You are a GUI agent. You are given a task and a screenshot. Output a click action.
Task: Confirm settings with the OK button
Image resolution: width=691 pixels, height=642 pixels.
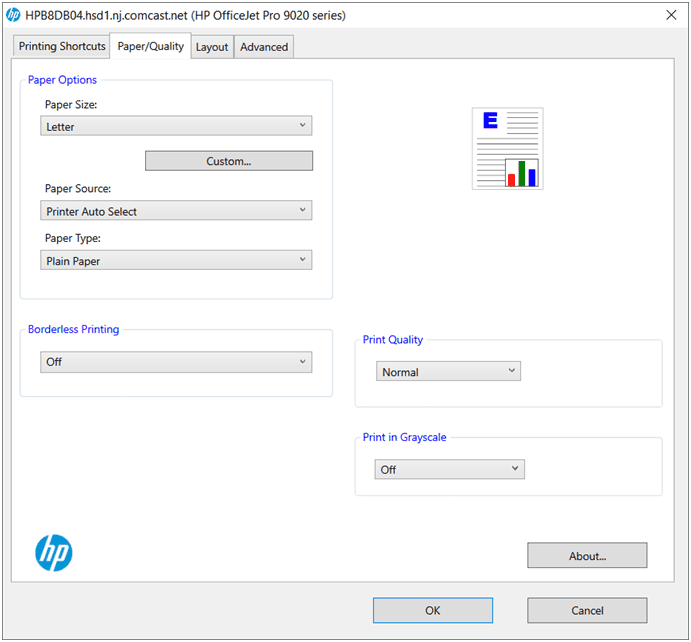pyautogui.click(x=433, y=610)
